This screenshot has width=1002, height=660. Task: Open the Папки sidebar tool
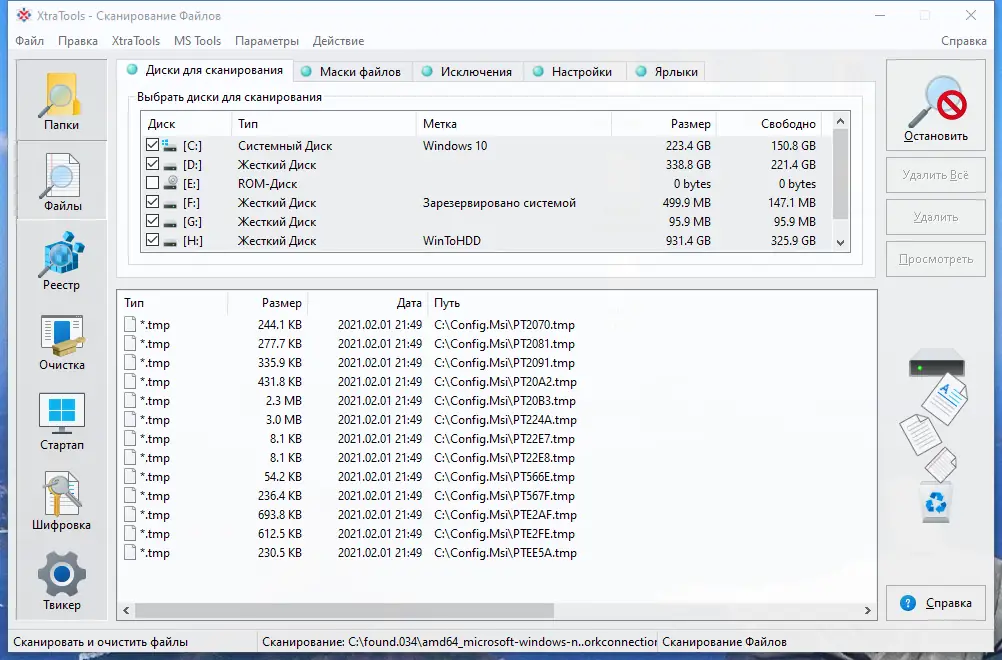point(61,101)
